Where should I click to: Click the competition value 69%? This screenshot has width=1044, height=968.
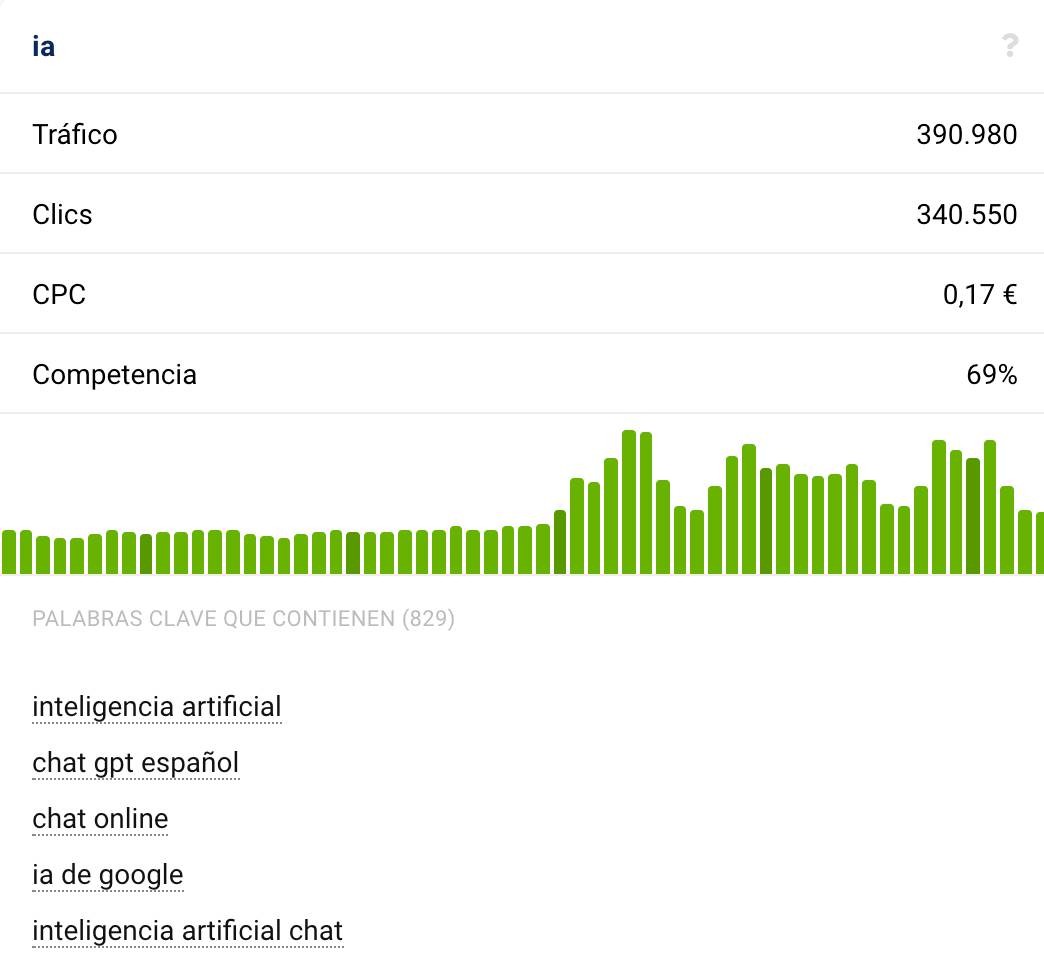991,374
